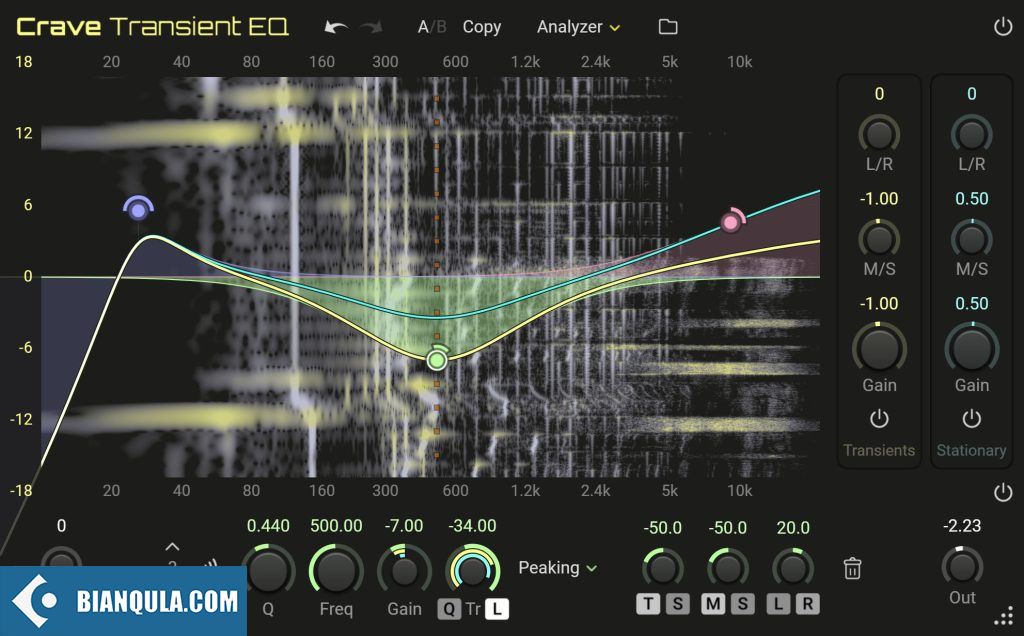1024x636 pixels.
Task: Click the knob under the 20.0 value
Action: pos(793,569)
